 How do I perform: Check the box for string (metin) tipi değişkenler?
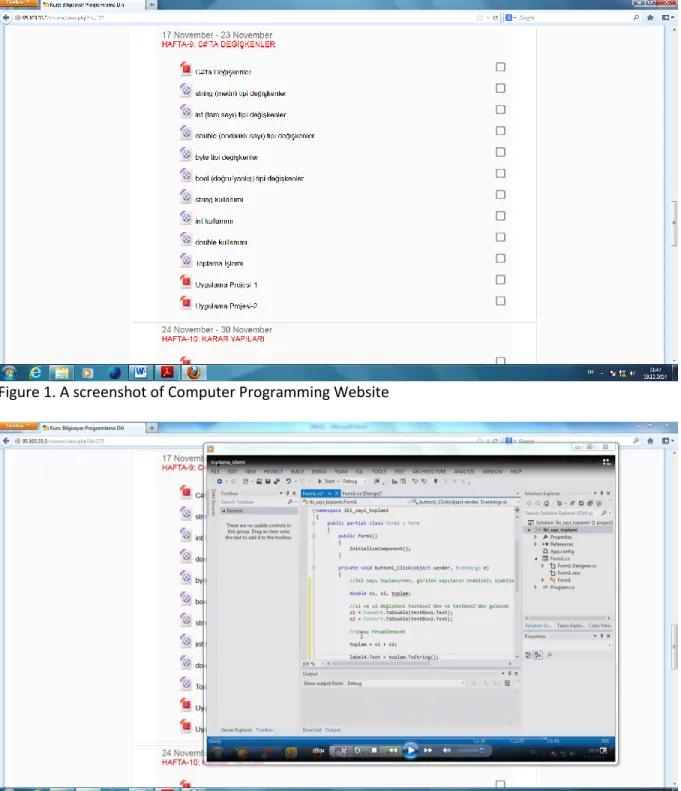[500, 88]
